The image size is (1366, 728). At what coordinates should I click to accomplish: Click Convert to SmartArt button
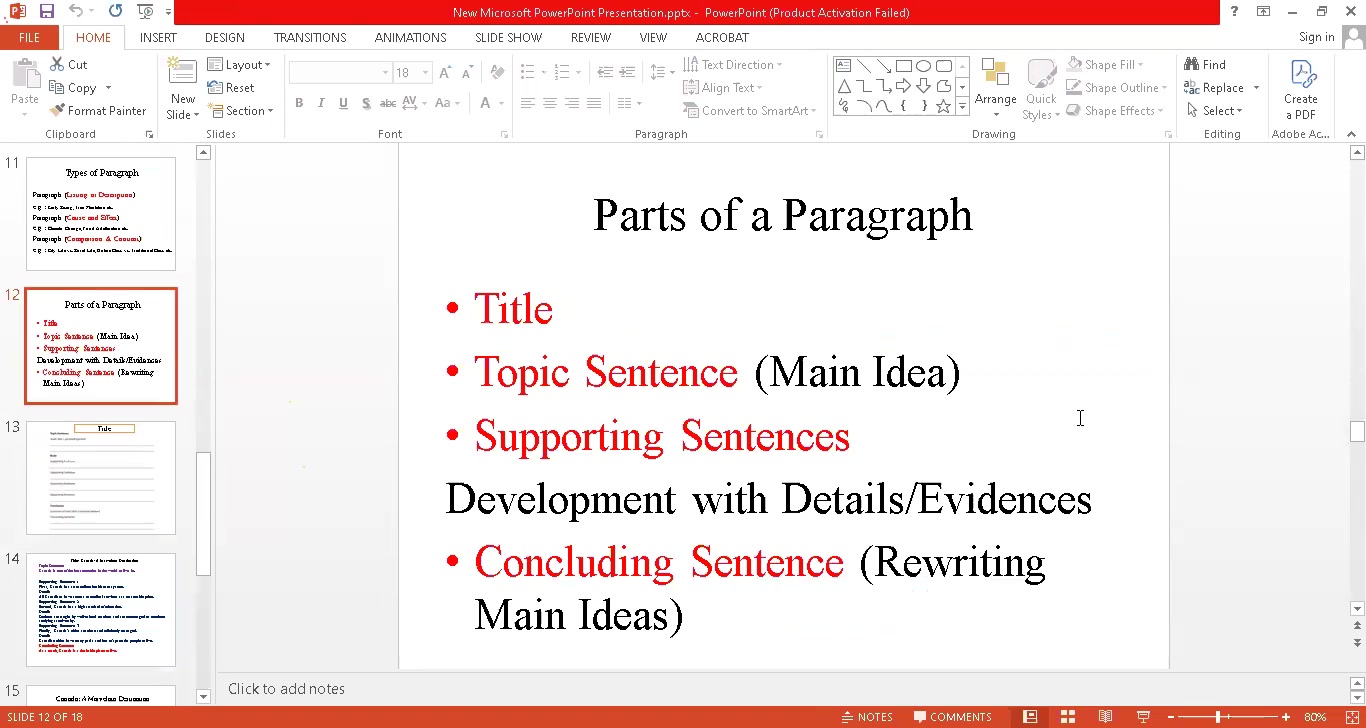[749, 110]
